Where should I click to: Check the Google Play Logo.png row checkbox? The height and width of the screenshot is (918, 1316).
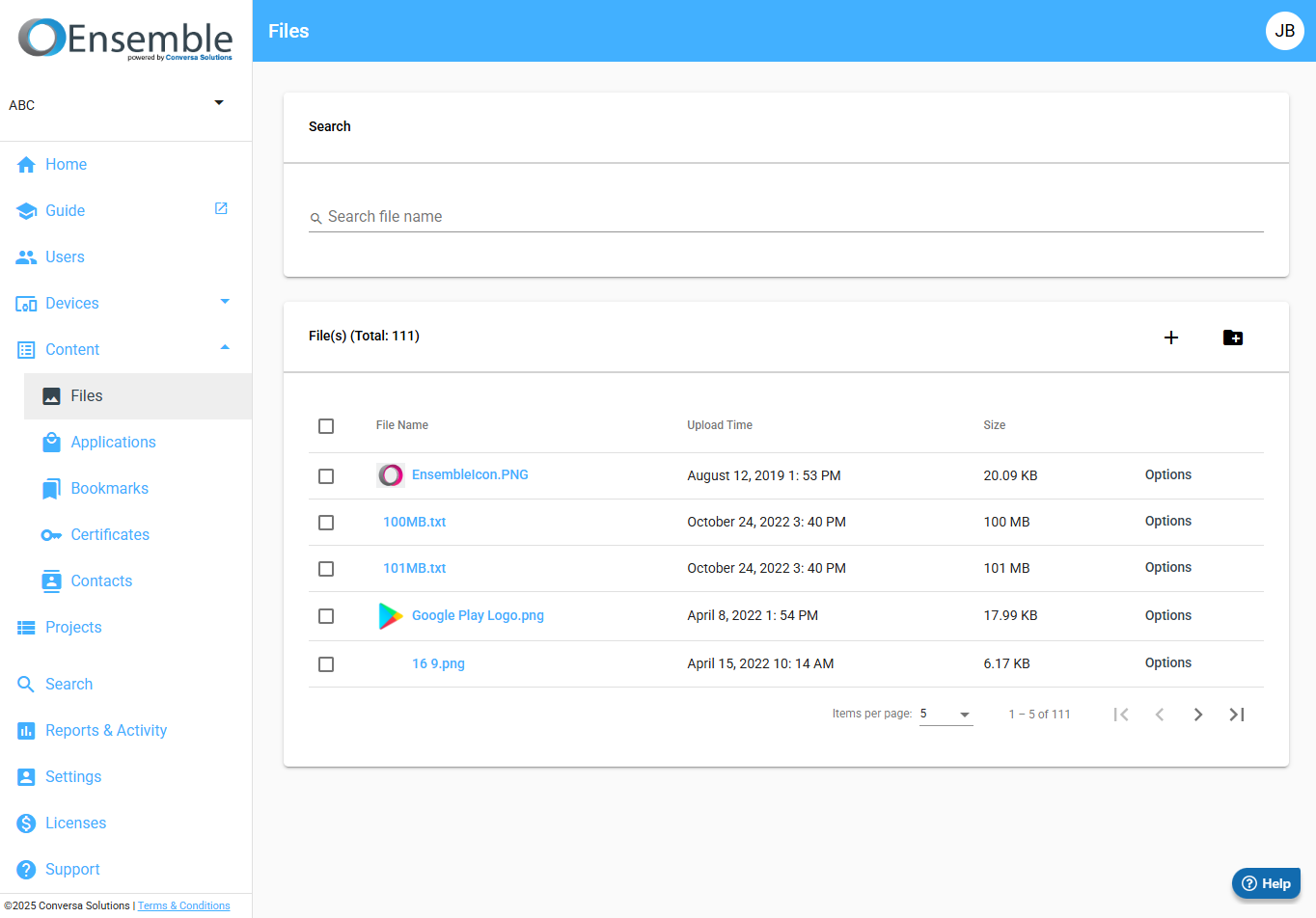pyautogui.click(x=326, y=616)
